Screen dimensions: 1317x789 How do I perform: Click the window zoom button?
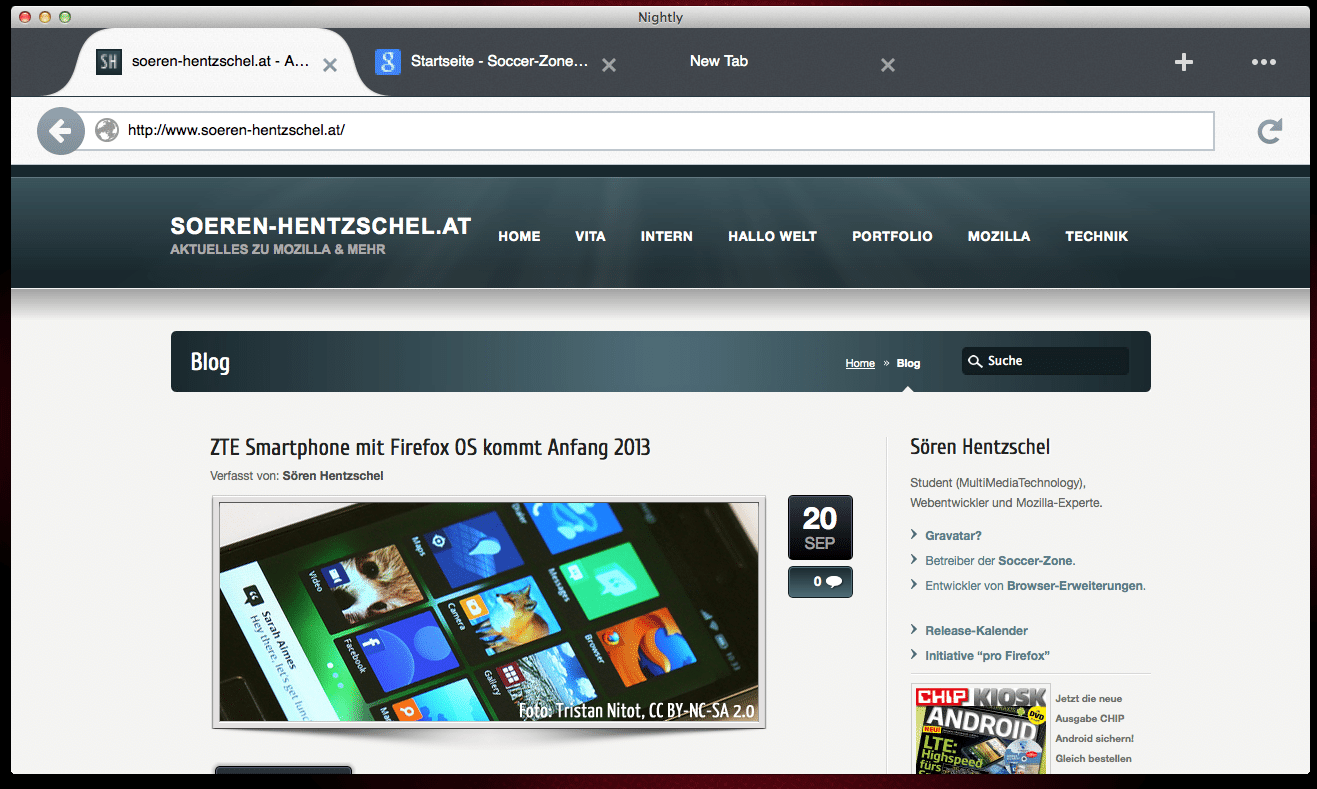click(x=65, y=17)
